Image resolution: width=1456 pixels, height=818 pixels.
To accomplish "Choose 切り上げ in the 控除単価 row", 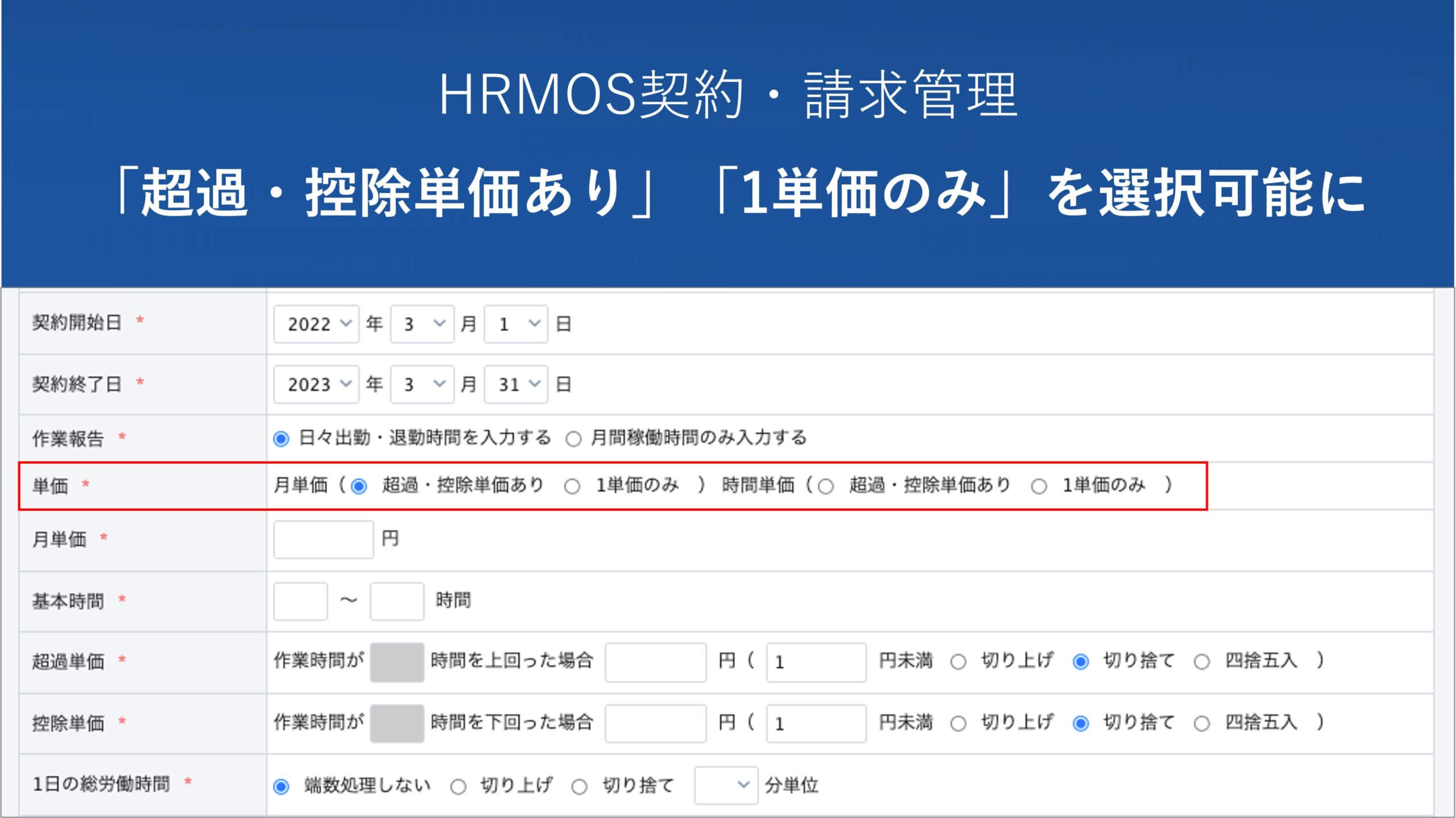I will [x=958, y=724].
